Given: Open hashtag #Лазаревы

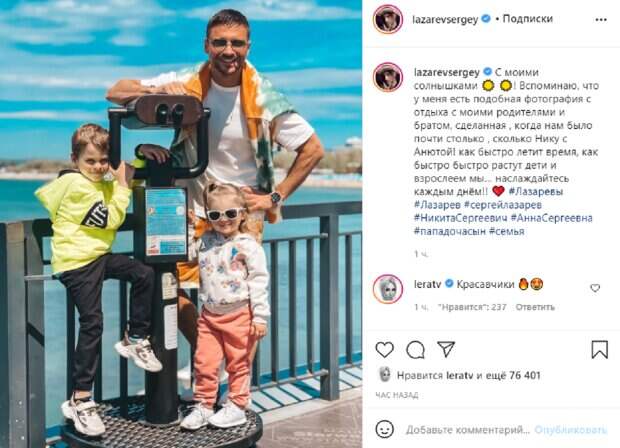Looking at the screenshot, I should [x=536, y=192].
